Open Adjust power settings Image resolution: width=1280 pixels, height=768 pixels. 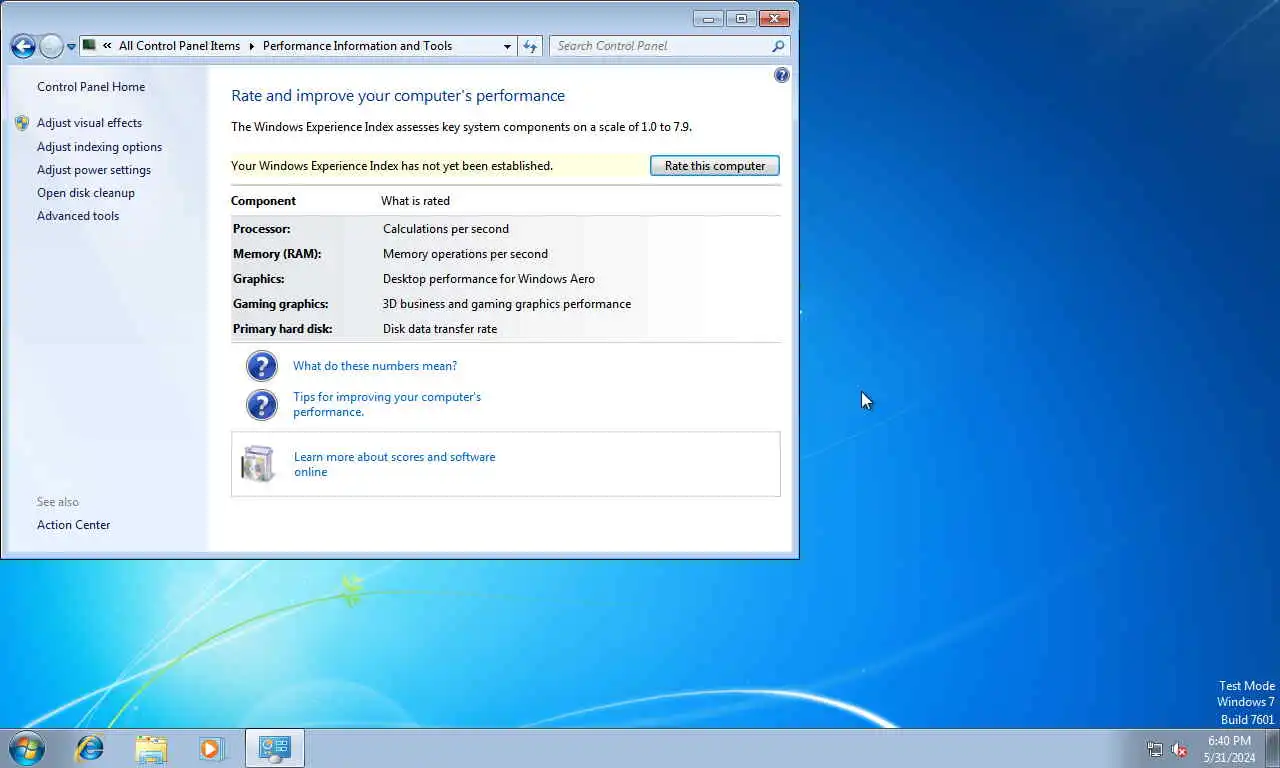point(94,170)
